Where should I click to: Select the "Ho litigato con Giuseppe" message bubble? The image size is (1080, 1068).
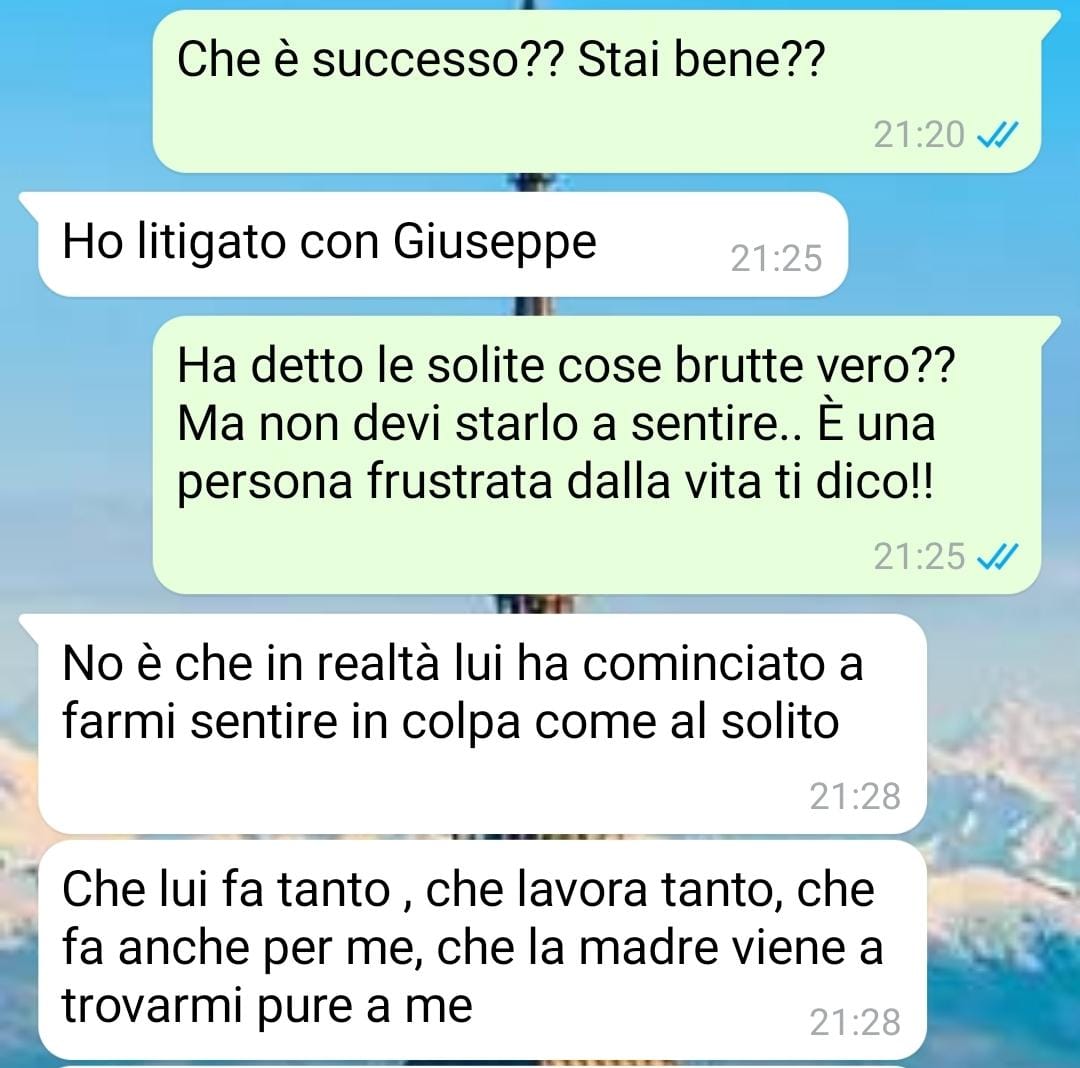coord(443,244)
